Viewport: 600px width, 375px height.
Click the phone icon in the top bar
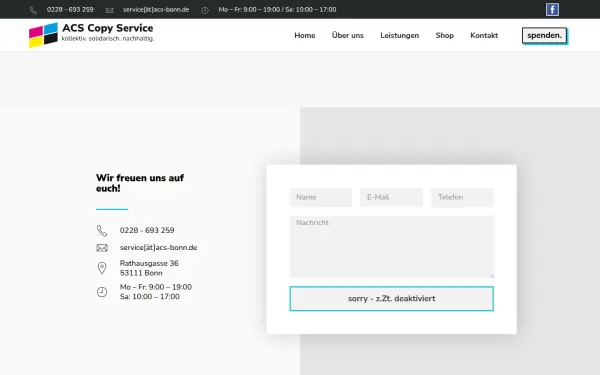coord(34,10)
